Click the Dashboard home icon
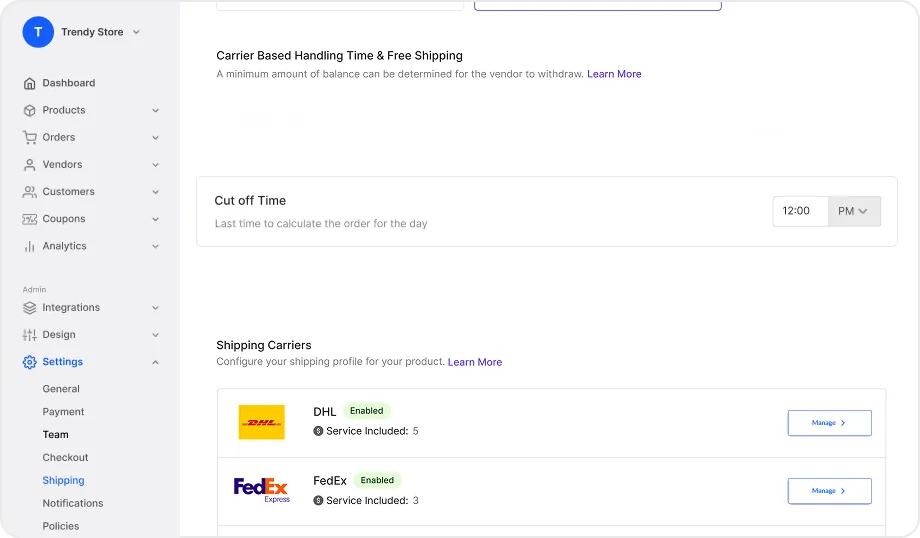Screen dimensions: 920x538 coord(29,83)
